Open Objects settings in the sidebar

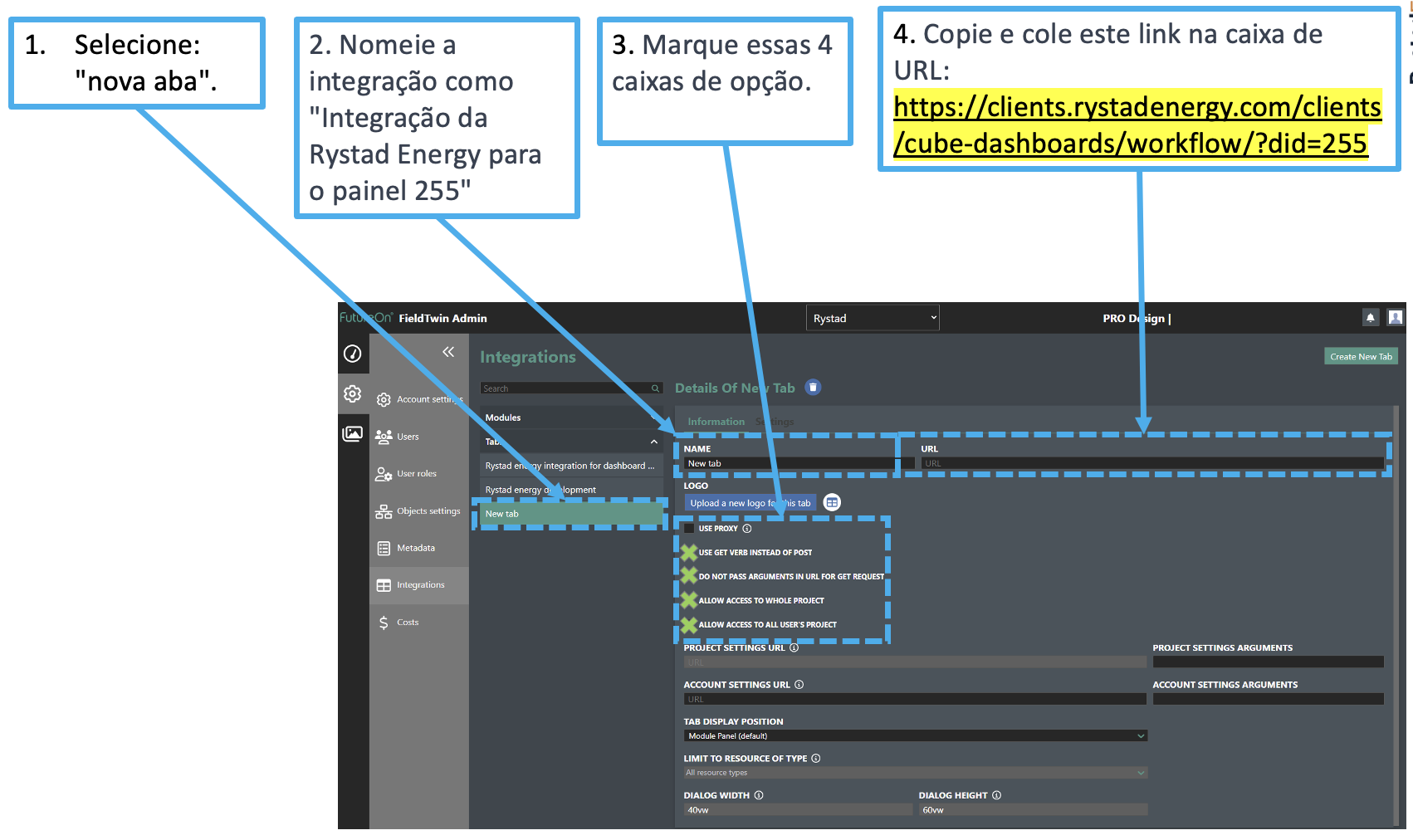click(x=419, y=511)
